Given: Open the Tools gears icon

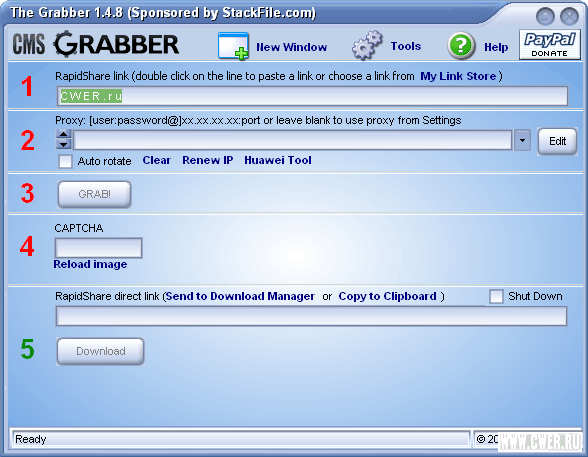Looking at the screenshot, I should pos(367,45).
